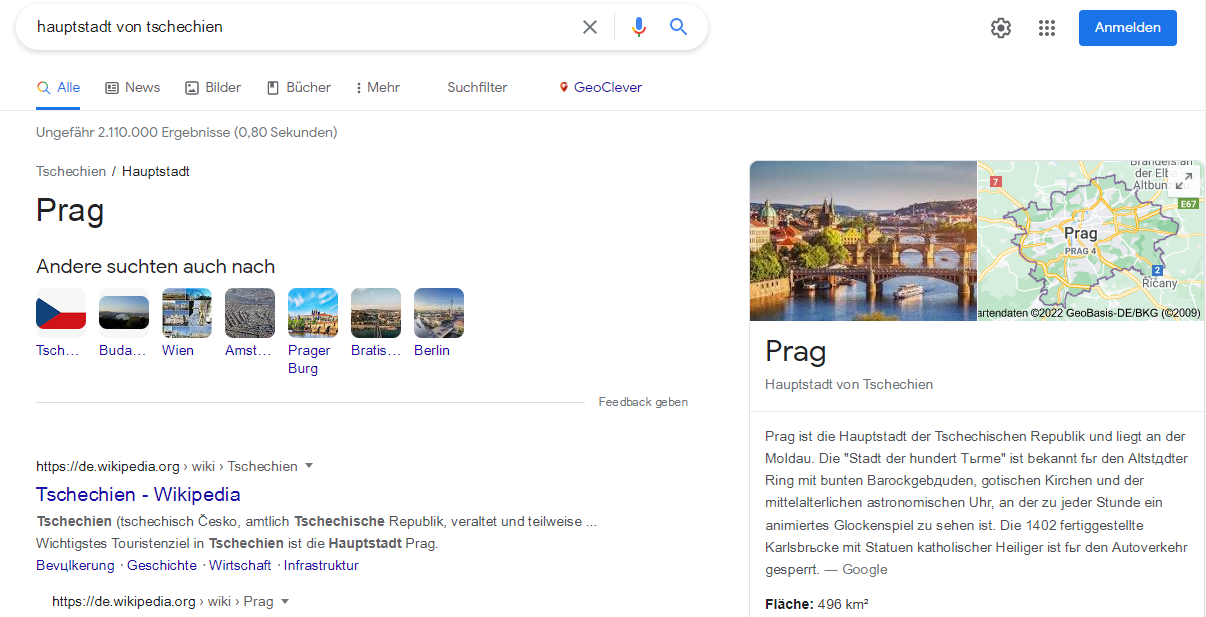Open the Prag map preview

[x=1090, y=241]
